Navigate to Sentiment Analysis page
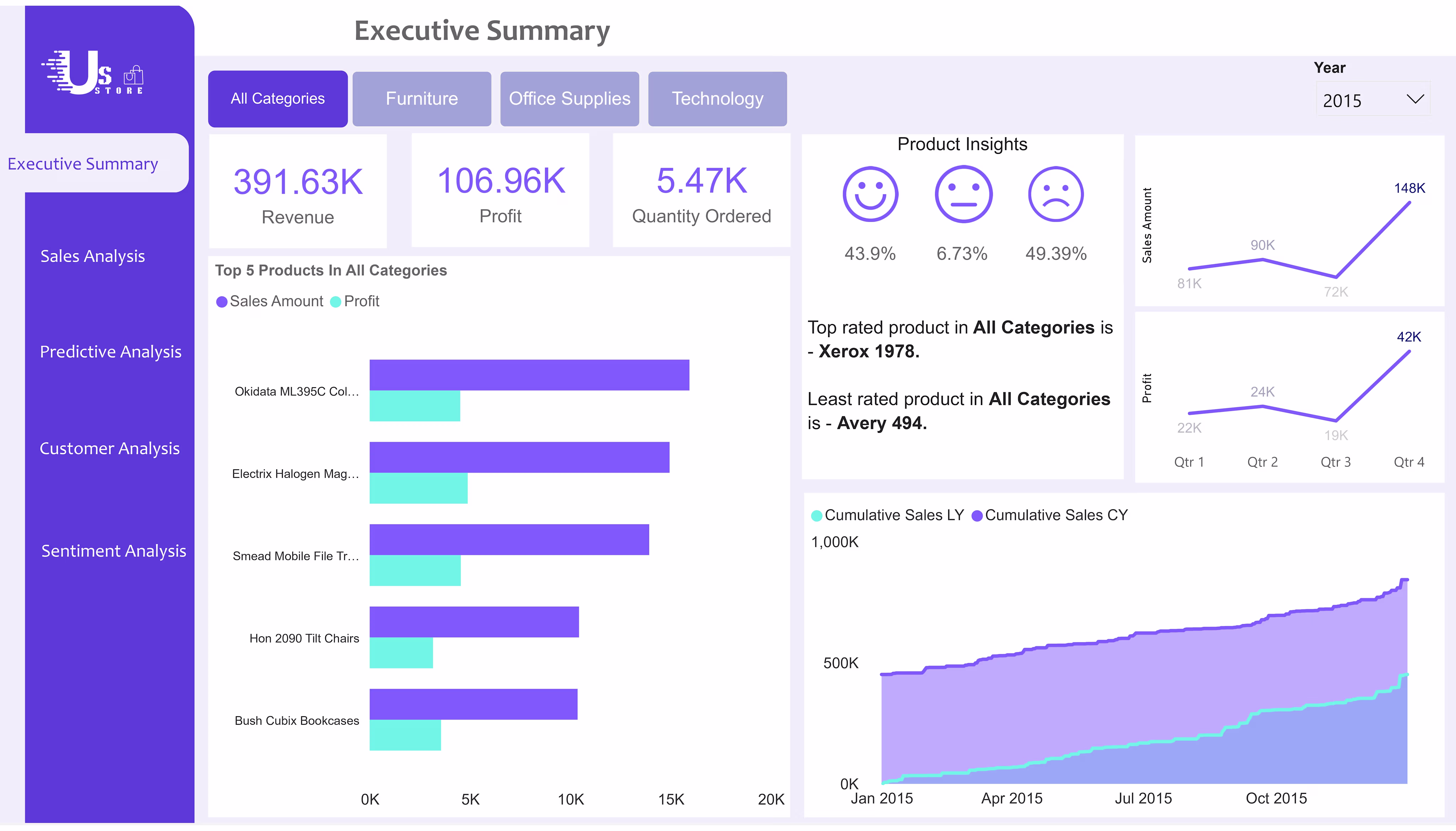Viewport: 1456px width, 831px height. pos(114,551)
